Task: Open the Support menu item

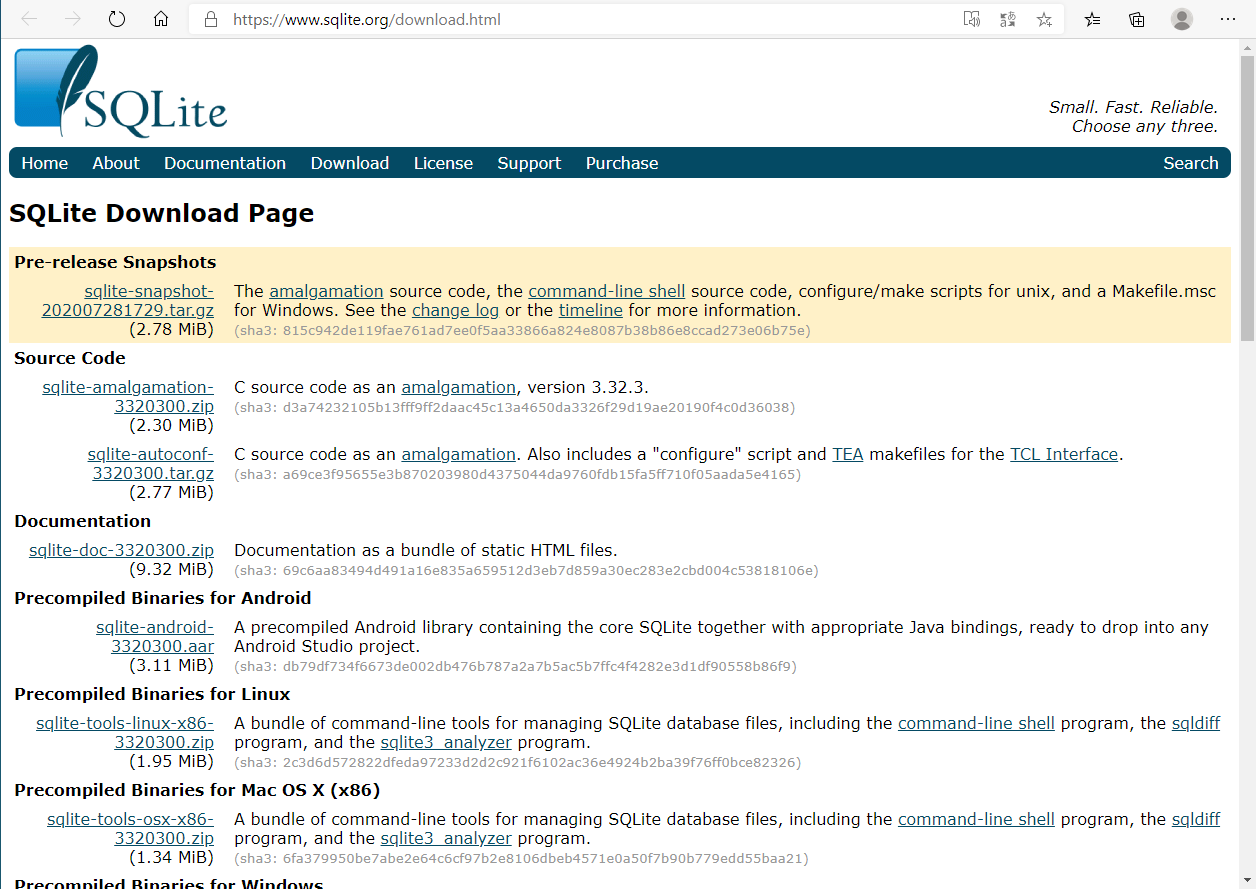Action: 529,163
